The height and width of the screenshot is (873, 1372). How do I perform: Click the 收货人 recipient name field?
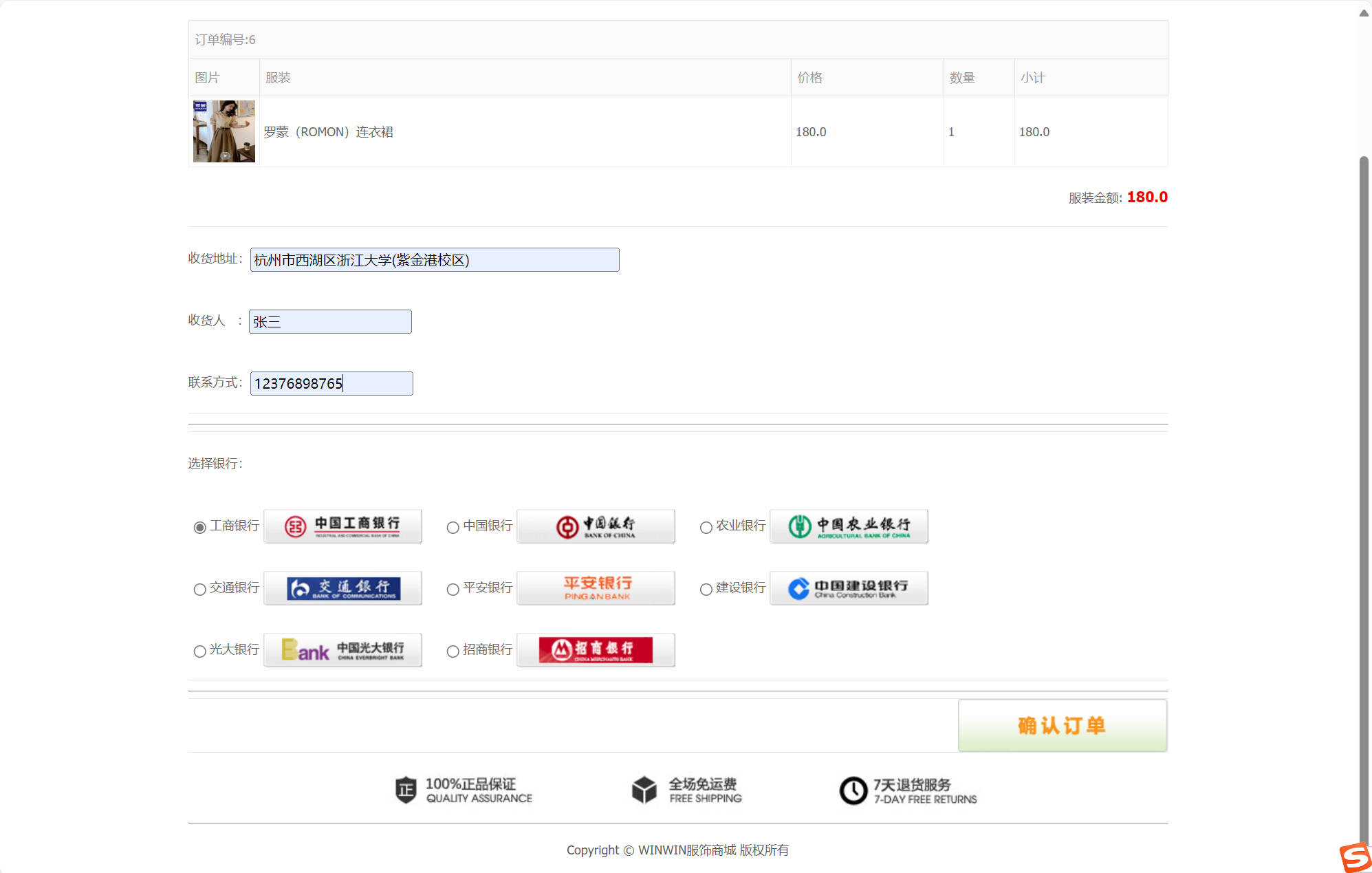pyautogui.click(x=330, y=321)
